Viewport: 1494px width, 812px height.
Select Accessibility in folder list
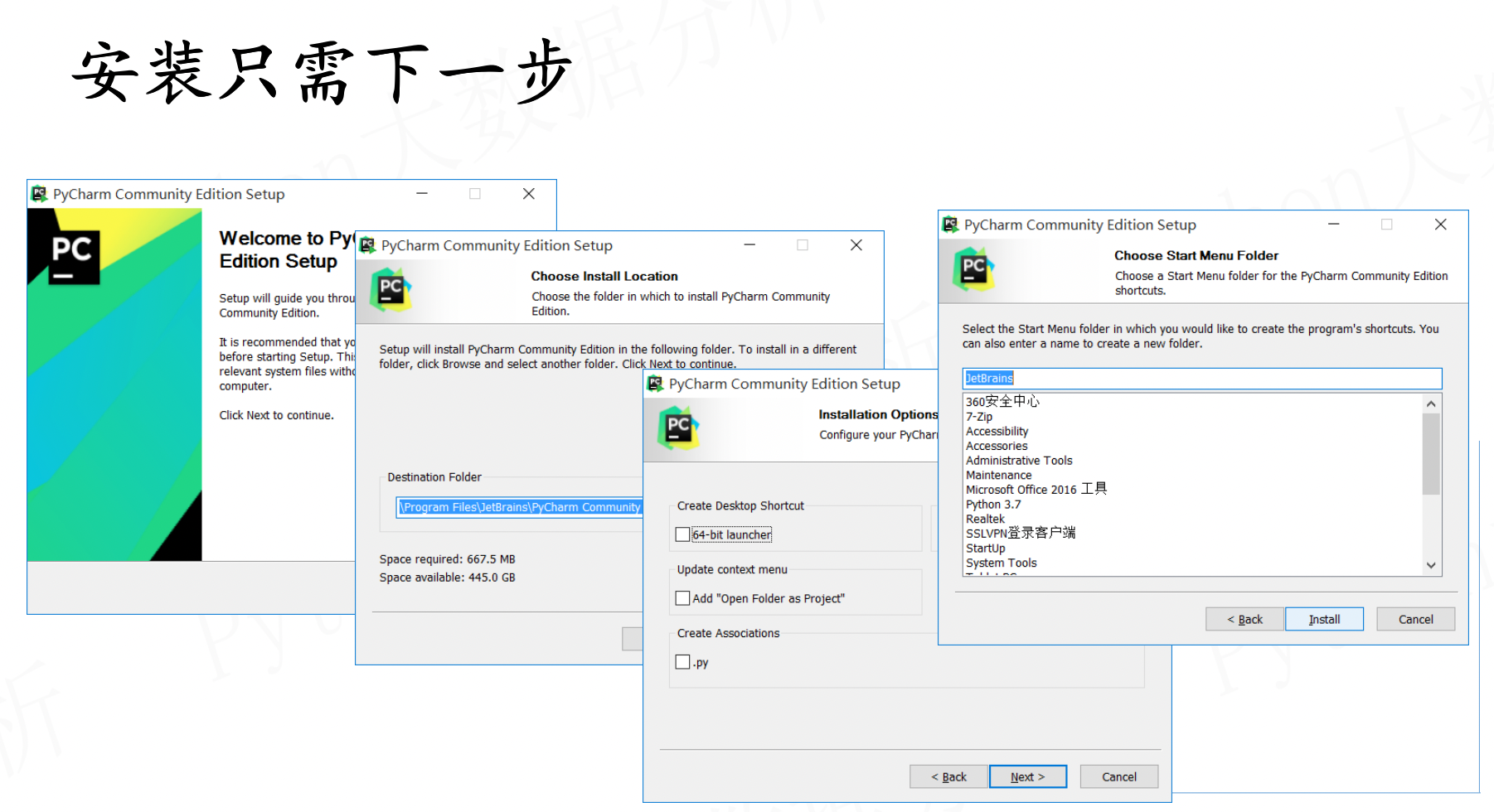[997, 432]
